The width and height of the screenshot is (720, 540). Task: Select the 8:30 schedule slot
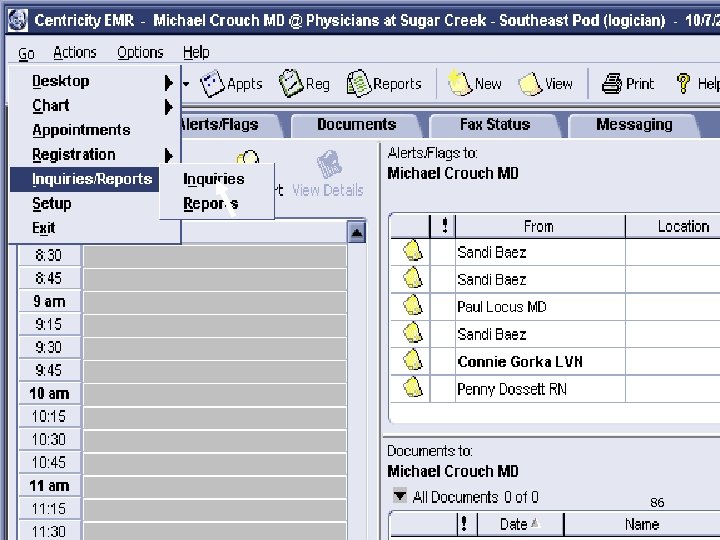coord(215,255)
